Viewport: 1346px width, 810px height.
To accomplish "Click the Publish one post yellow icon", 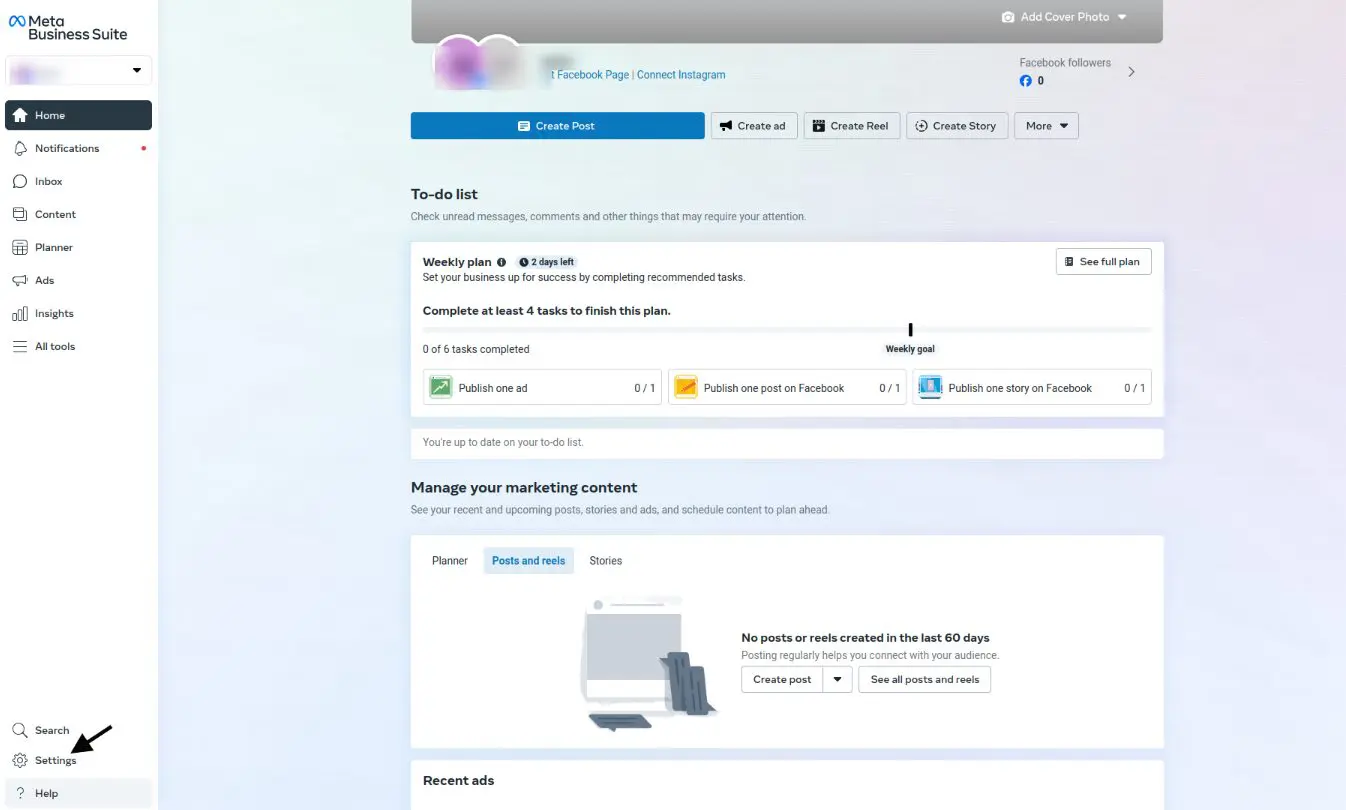I will coord(686,387).
